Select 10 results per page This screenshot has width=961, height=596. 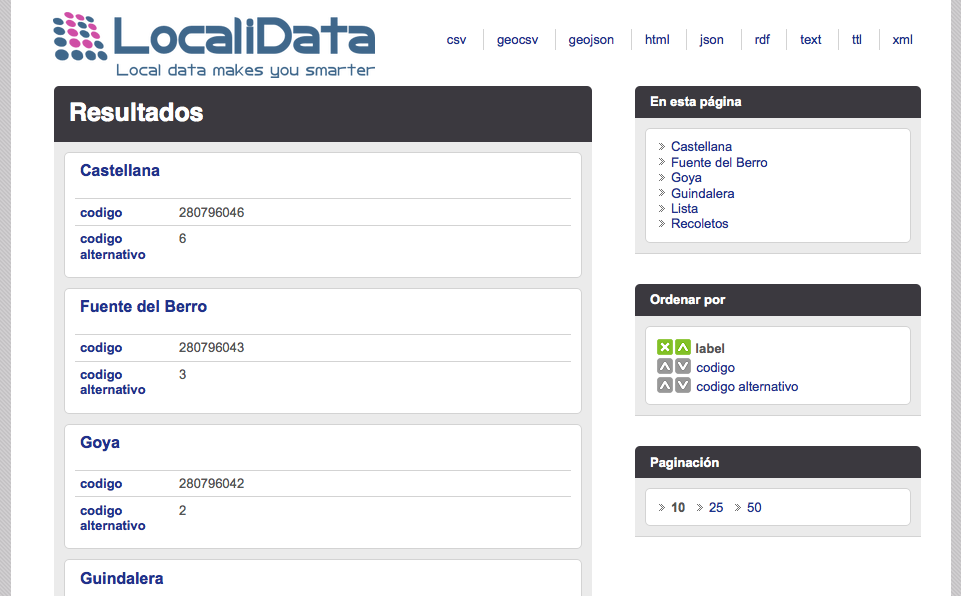pyautogui.click(x=678, y=507)
